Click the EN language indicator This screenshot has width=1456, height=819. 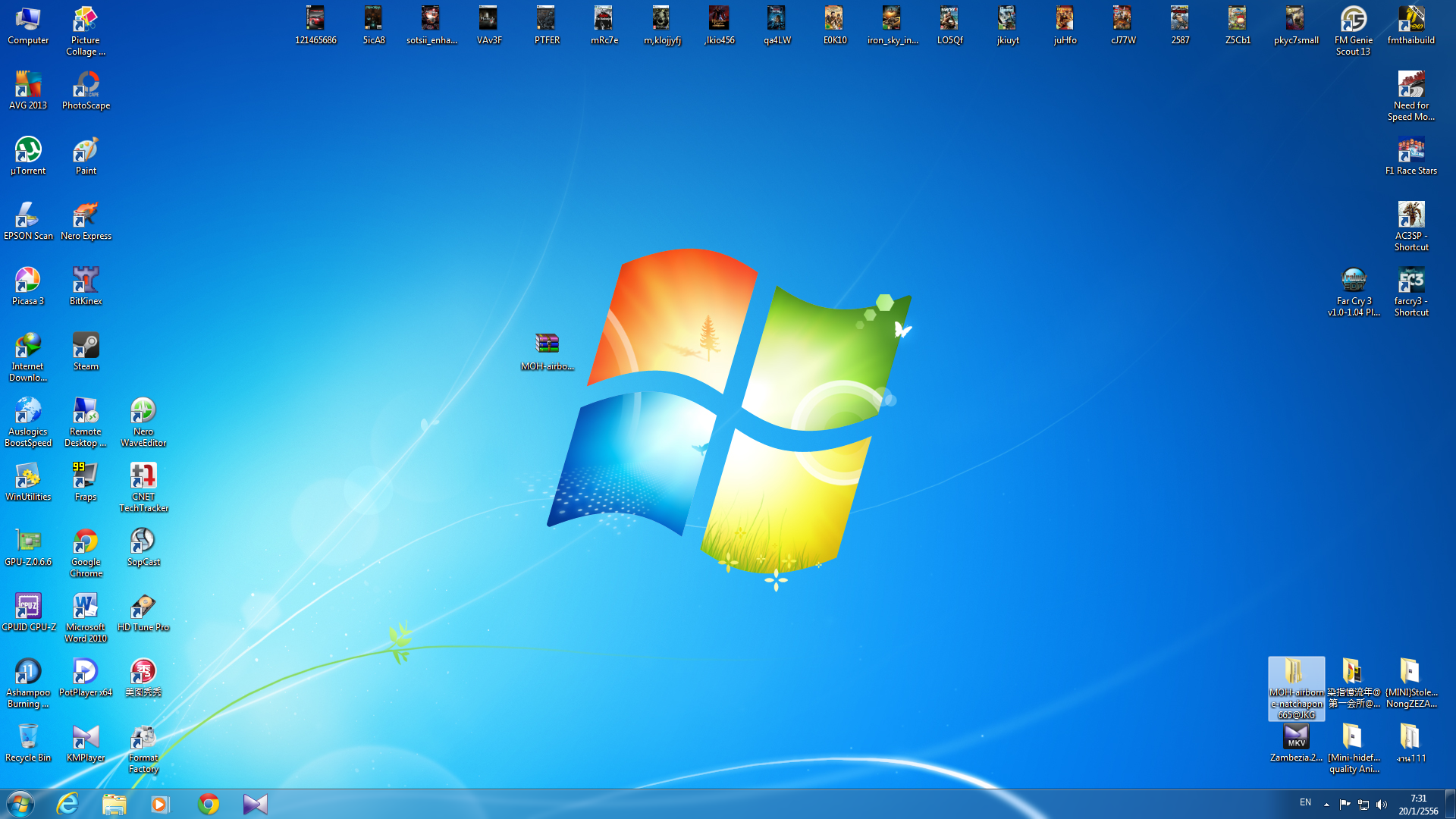point(1305,802)
